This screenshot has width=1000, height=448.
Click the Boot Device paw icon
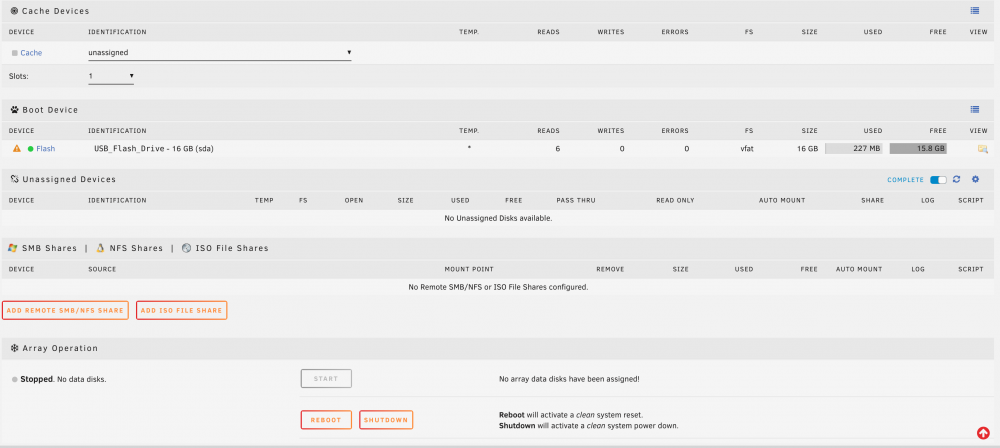click(14, 110)
